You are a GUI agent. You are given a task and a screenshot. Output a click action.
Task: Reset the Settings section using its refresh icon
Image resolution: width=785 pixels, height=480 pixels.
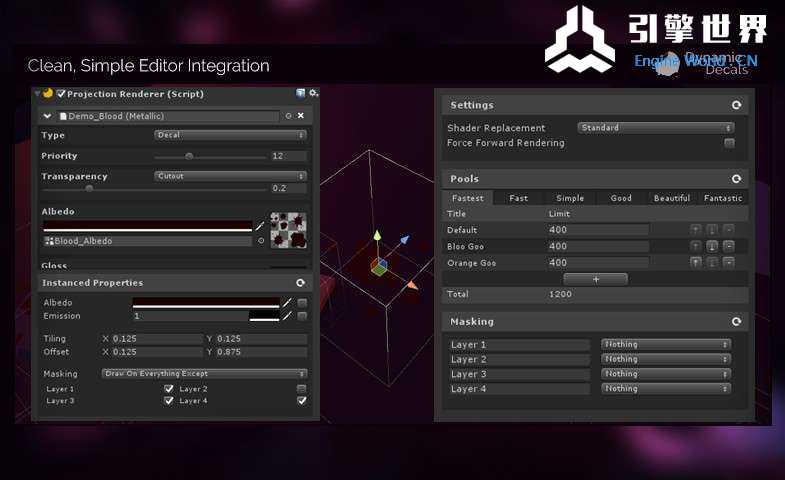click(x=737, y=105)
